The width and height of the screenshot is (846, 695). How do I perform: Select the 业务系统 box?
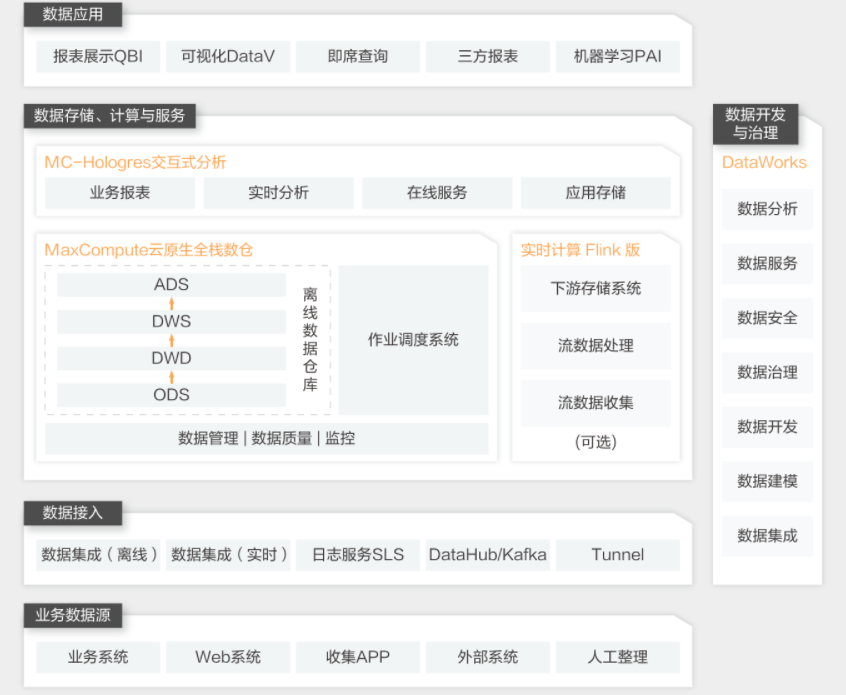coord(98,657)
